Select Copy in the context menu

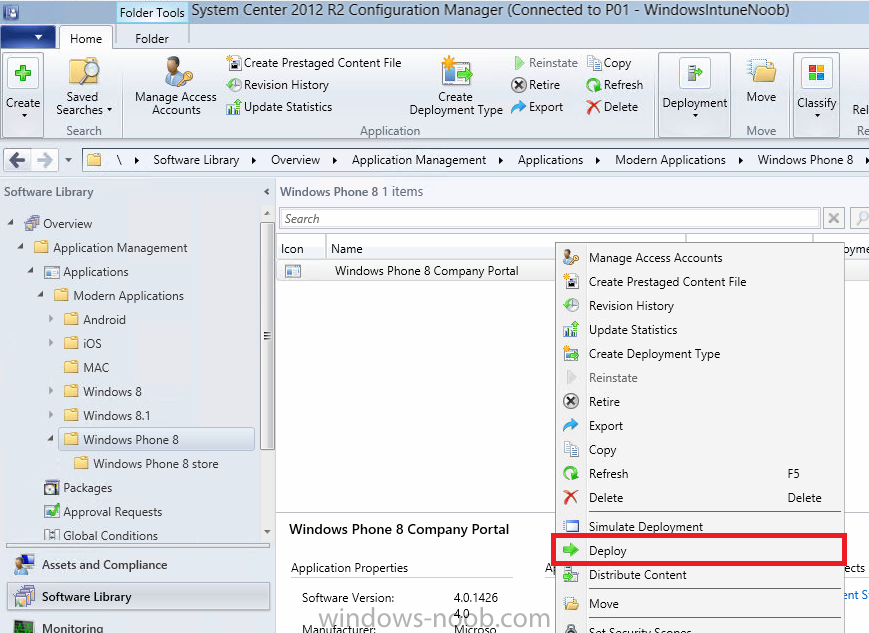tap(699, 450)
